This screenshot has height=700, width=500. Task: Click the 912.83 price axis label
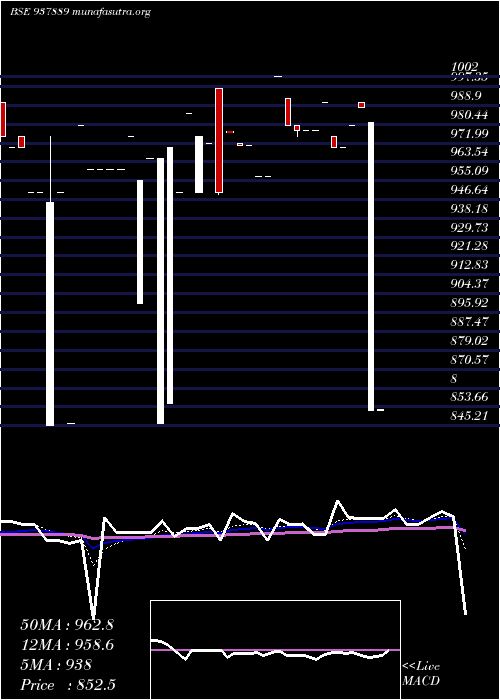point(469,265)
